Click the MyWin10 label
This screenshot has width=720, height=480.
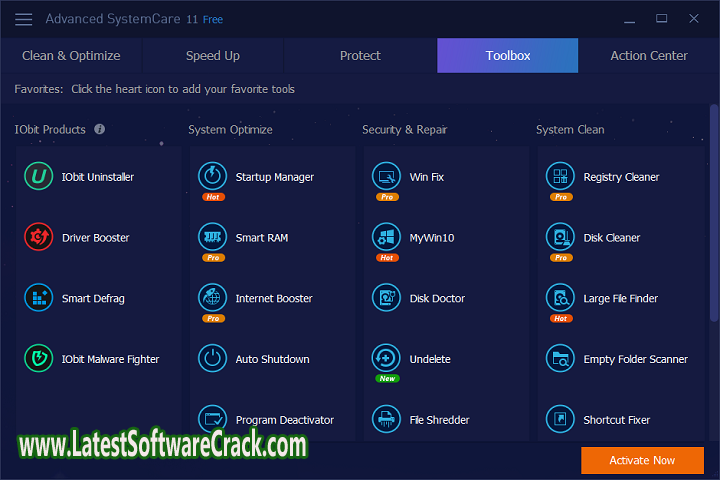tap(432, 238)
